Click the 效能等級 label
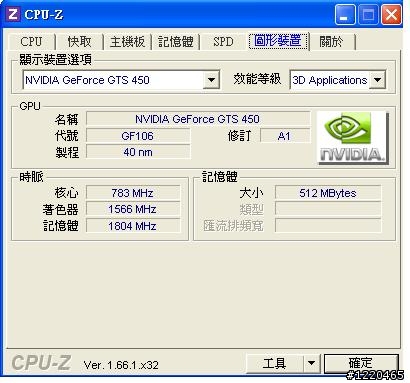 (257, 79)
